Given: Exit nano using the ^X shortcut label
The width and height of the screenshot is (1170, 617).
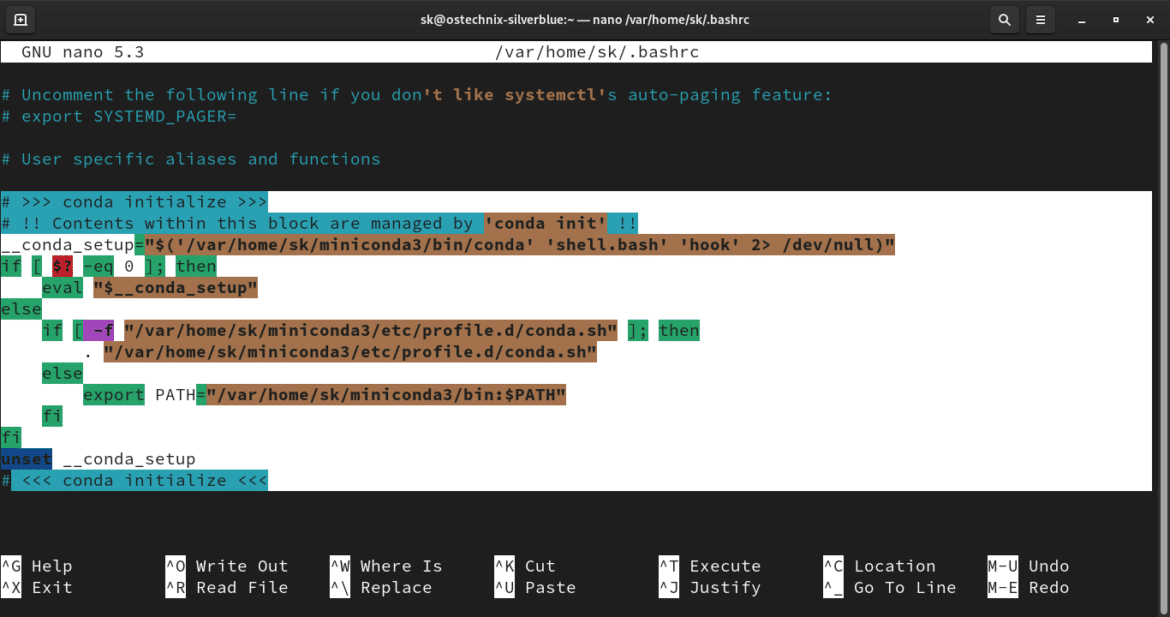Looking at the screenshot, I should pos(38,587).
